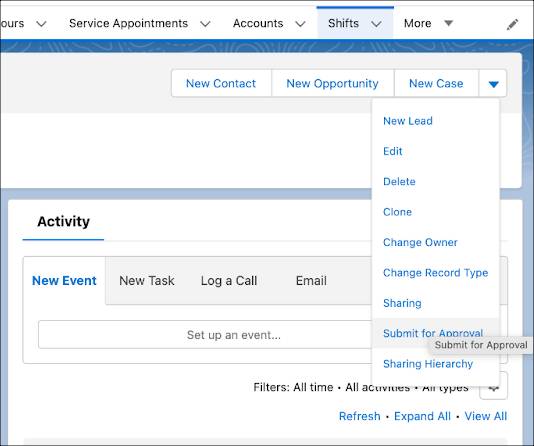
Task: Open the Accounts tab
Action: (x=258, y=23)
